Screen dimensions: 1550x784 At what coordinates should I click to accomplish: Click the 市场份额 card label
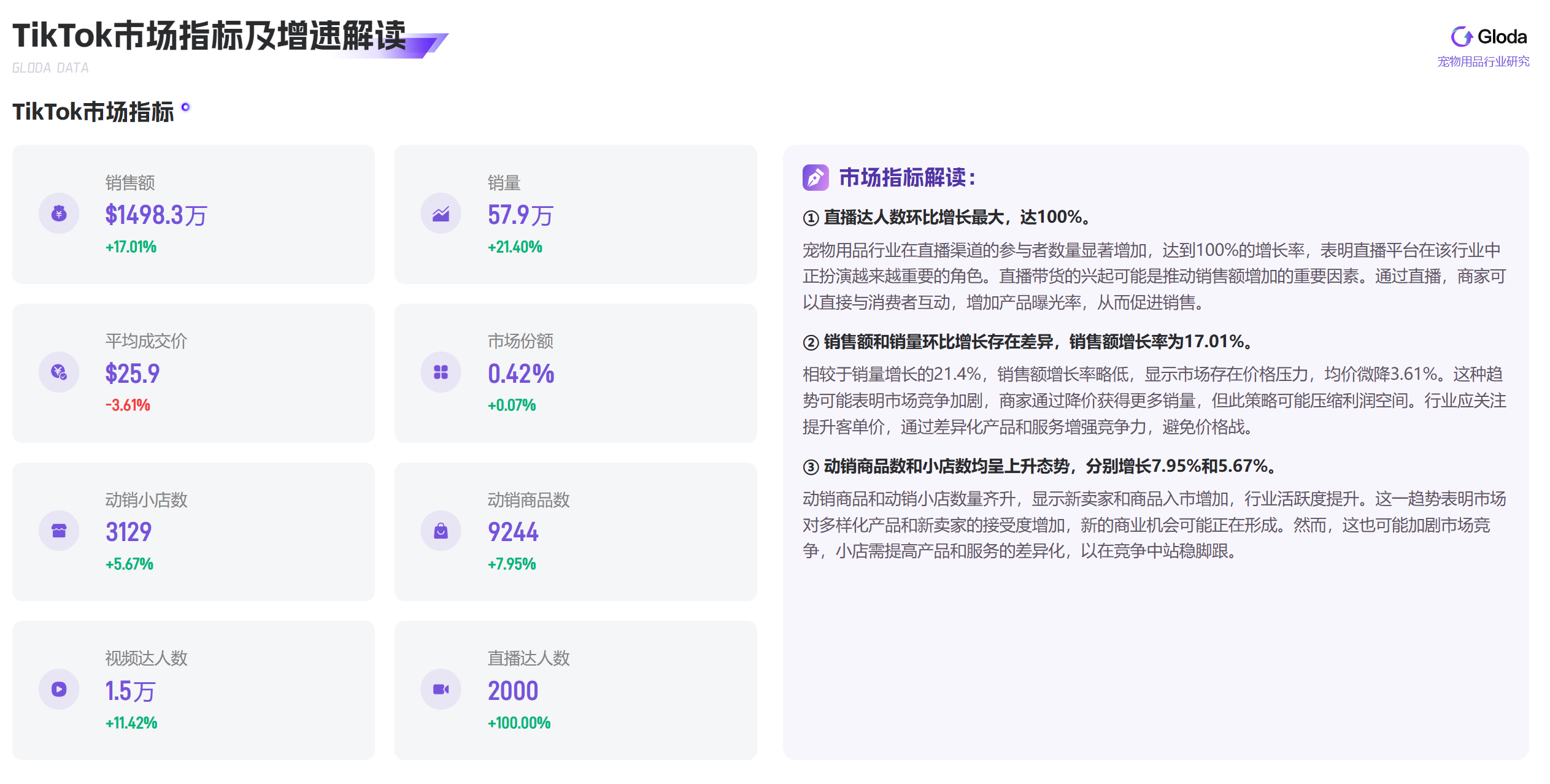click(x=520, y=341)
